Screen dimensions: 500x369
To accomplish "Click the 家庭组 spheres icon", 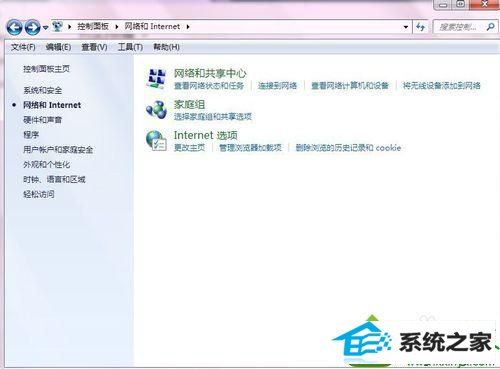I will (156, 110).
